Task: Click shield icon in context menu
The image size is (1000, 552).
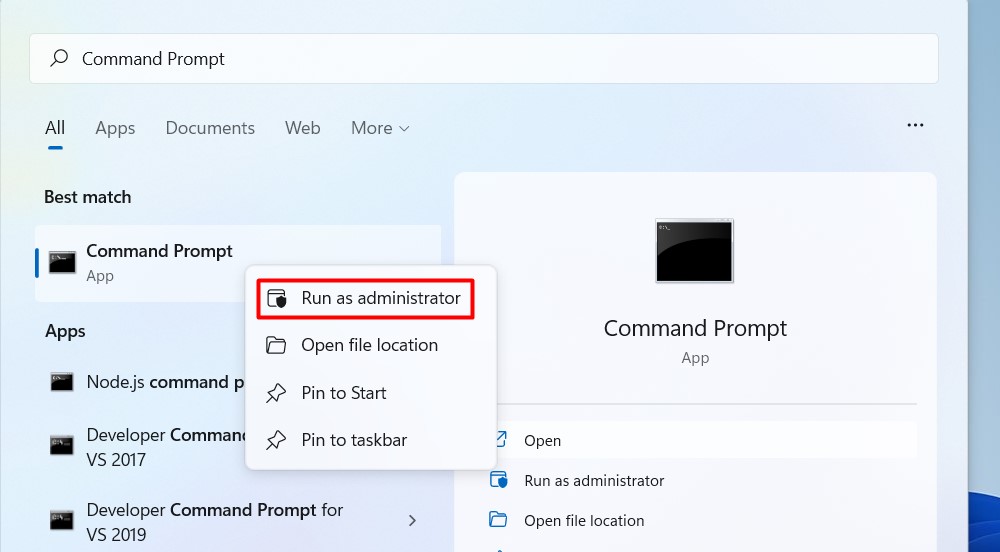Action: pyautogui.click(x=276, y=298)
